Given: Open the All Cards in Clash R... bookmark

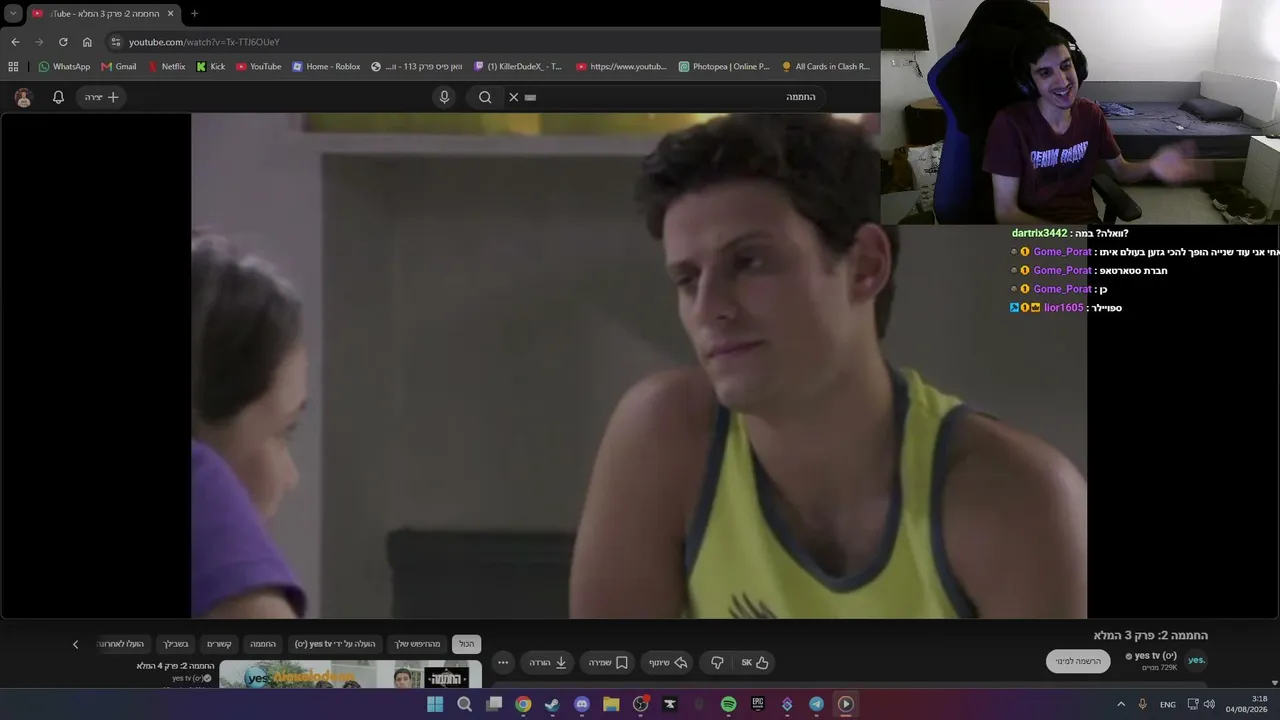Looking at the screenshot, I should (x=826, y=67).
